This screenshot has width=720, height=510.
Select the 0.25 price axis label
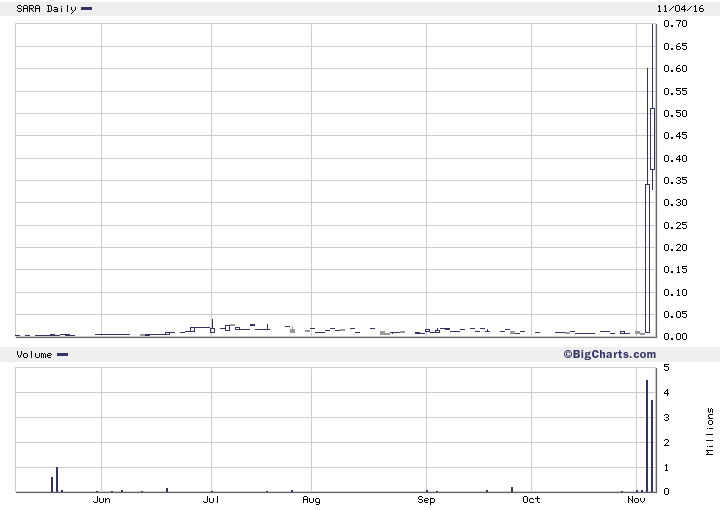(675, 225)
